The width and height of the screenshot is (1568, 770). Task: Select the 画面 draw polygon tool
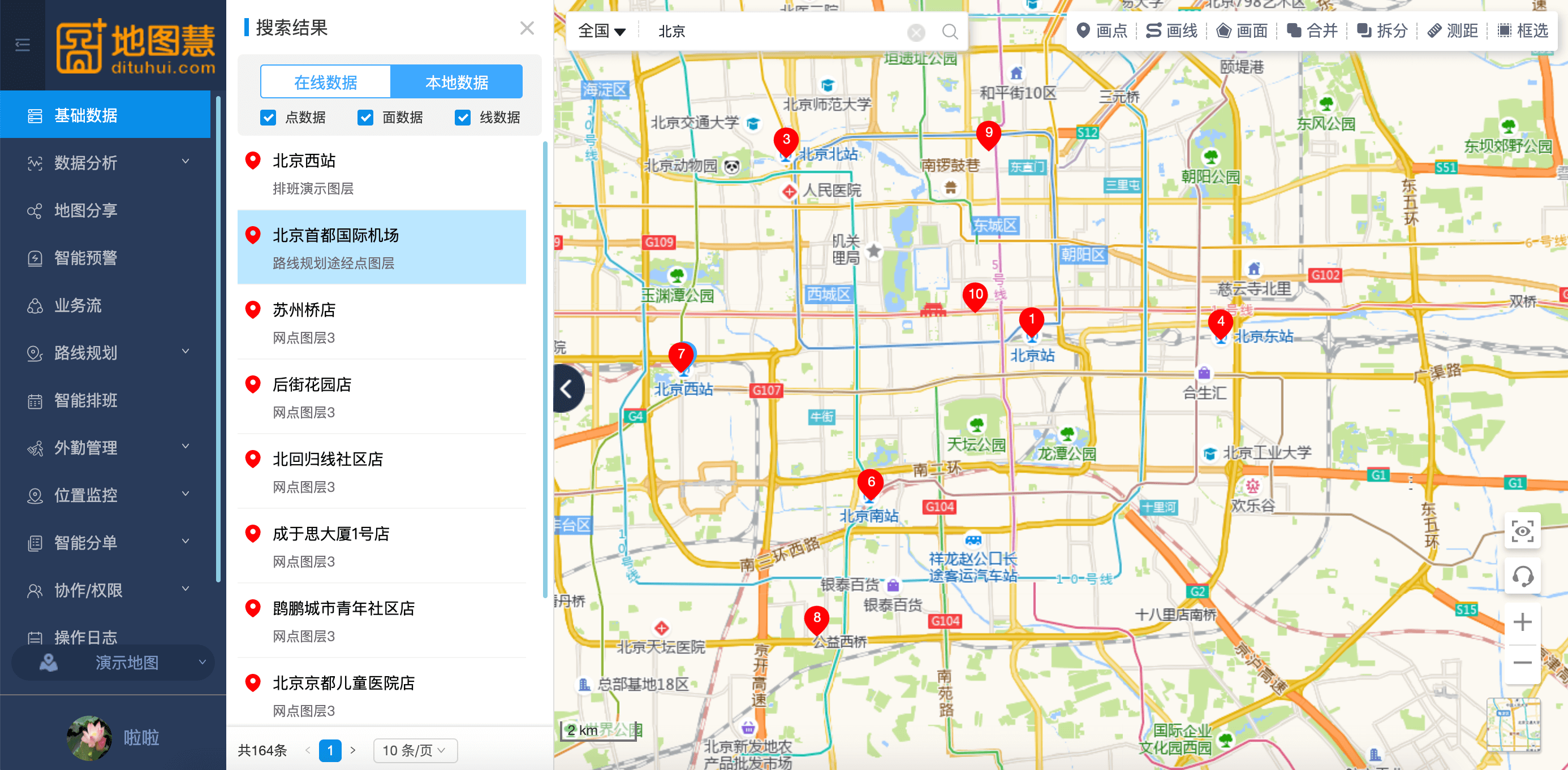pos(1242,31)
